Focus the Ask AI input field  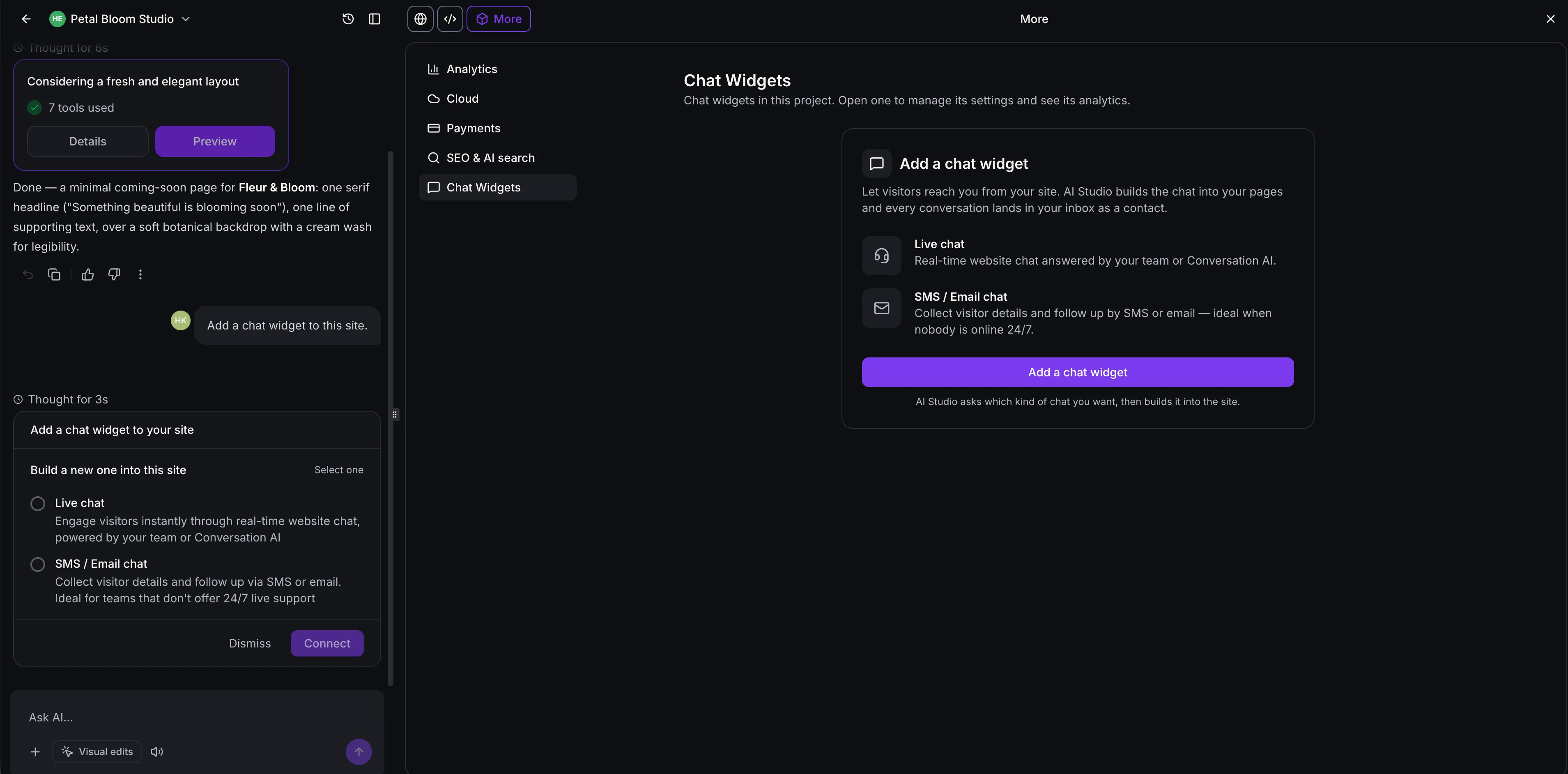197,717
